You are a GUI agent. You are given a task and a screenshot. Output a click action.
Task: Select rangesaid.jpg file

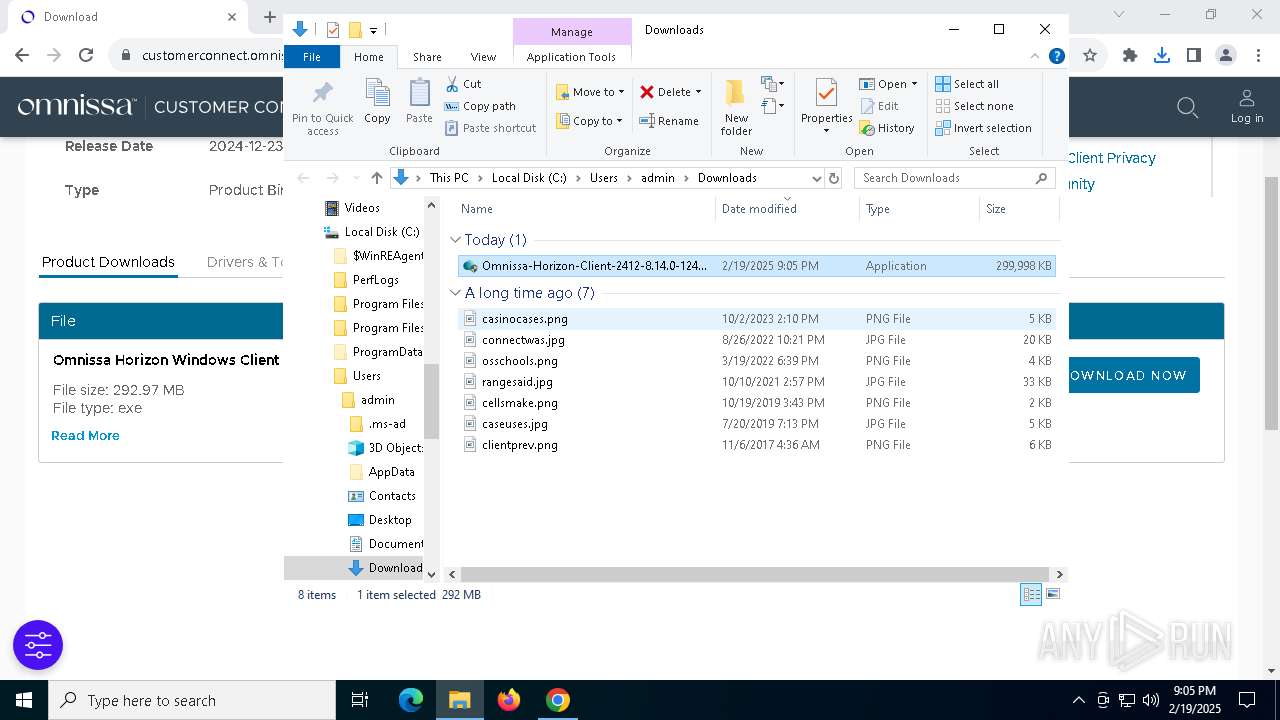757,382
